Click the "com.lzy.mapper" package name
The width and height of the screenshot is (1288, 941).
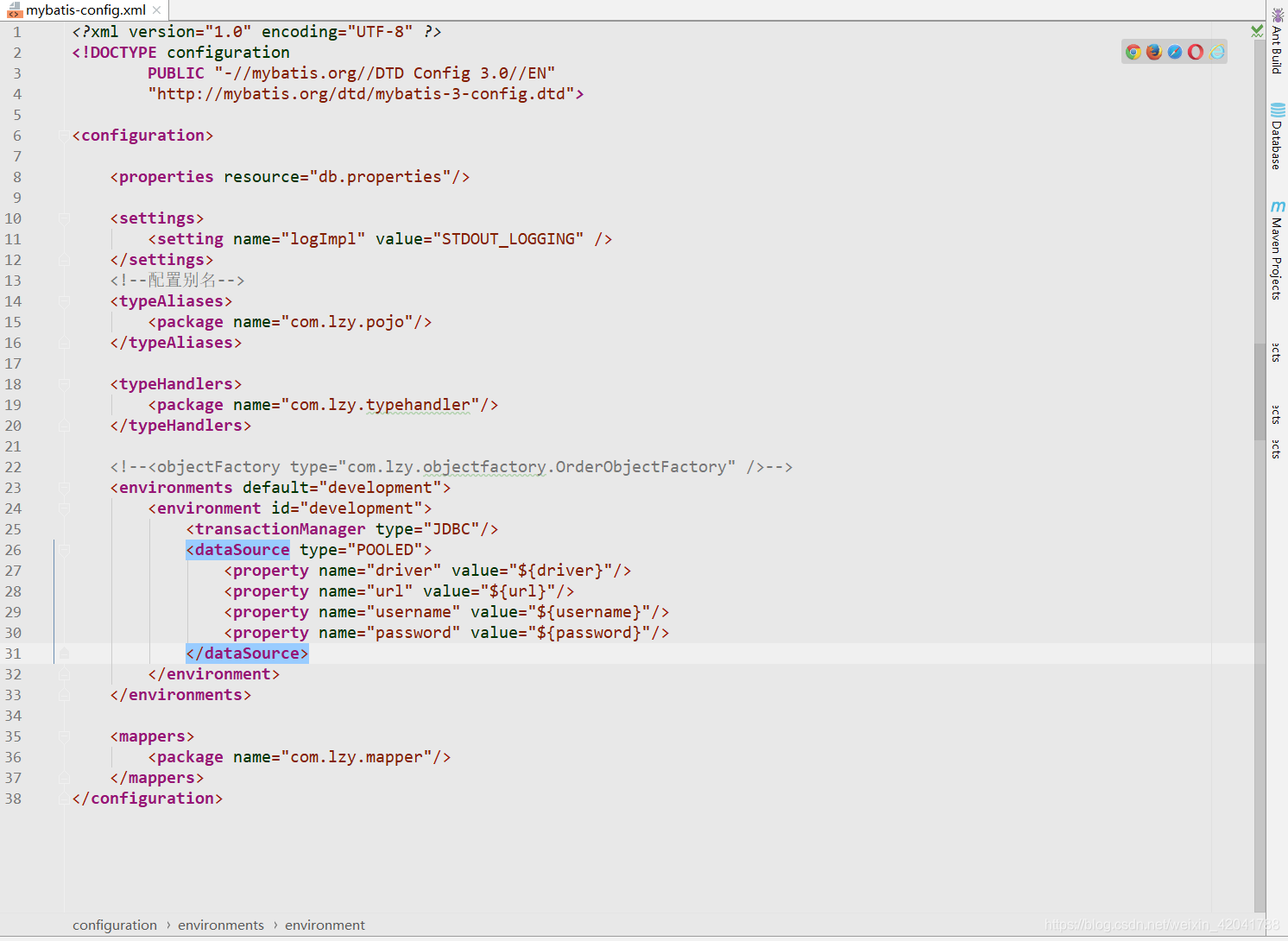(357, 757)
